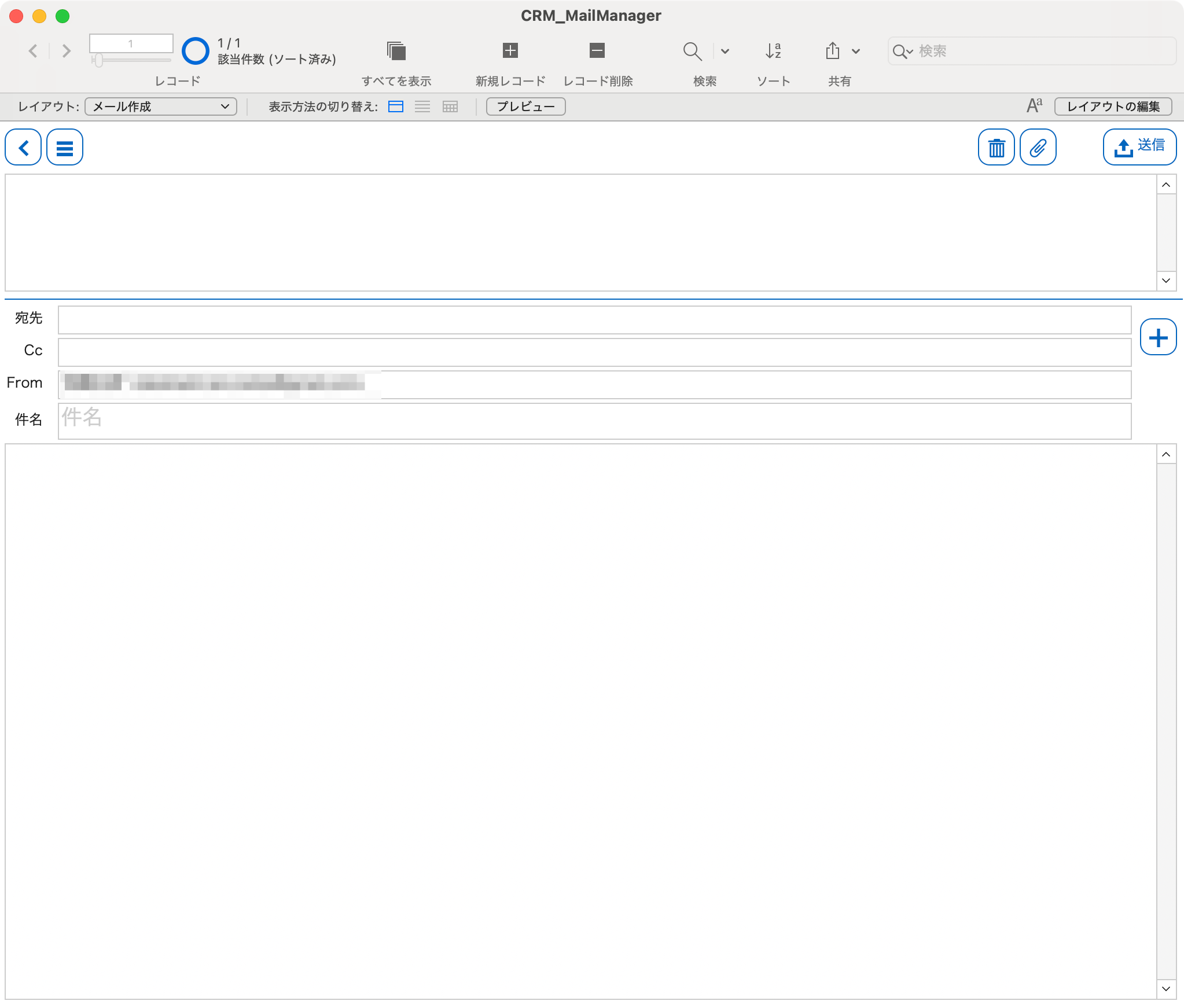Go to next record arrow
This screenshot has height=1008, width=1184.
(x=67, y=51)
